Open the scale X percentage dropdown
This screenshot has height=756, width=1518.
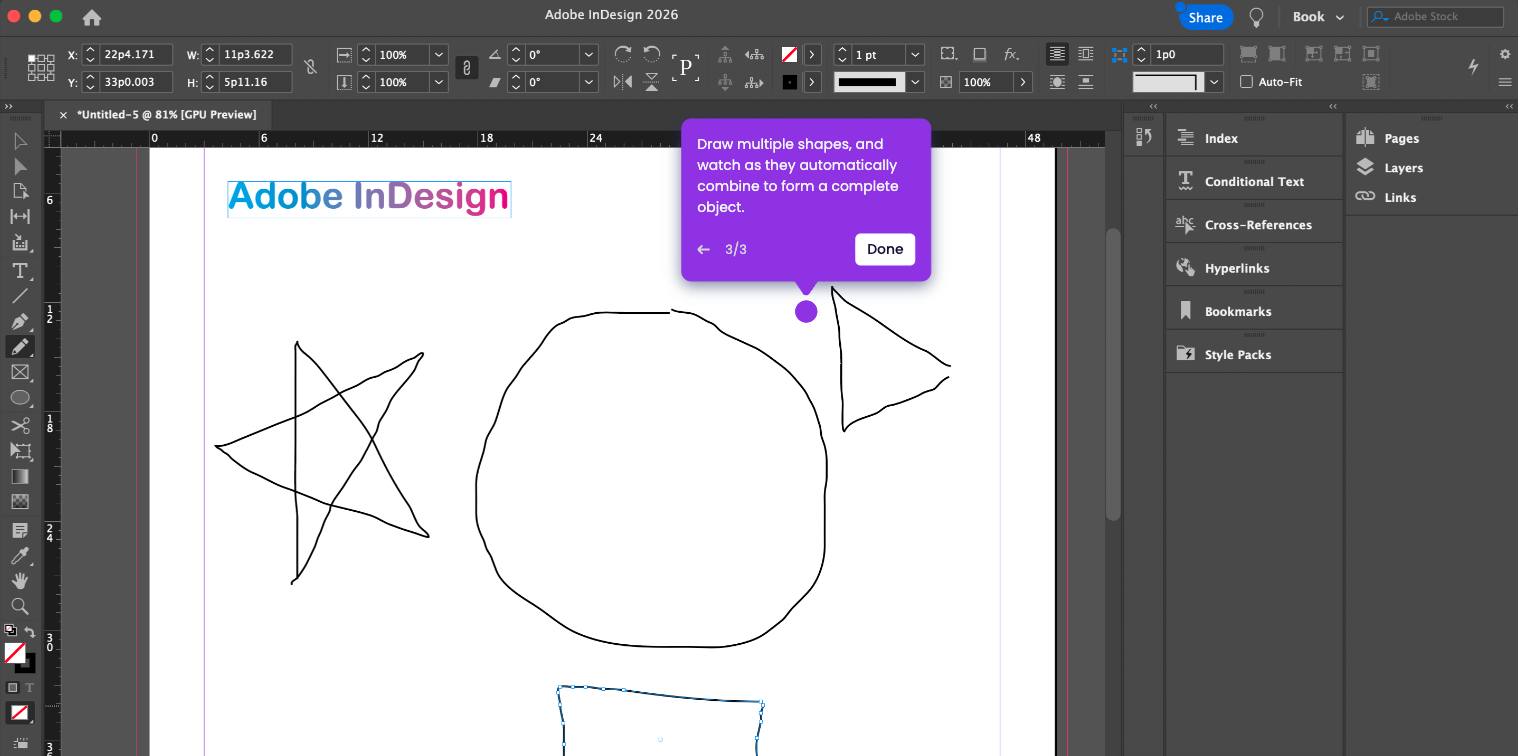pos(439,54)
